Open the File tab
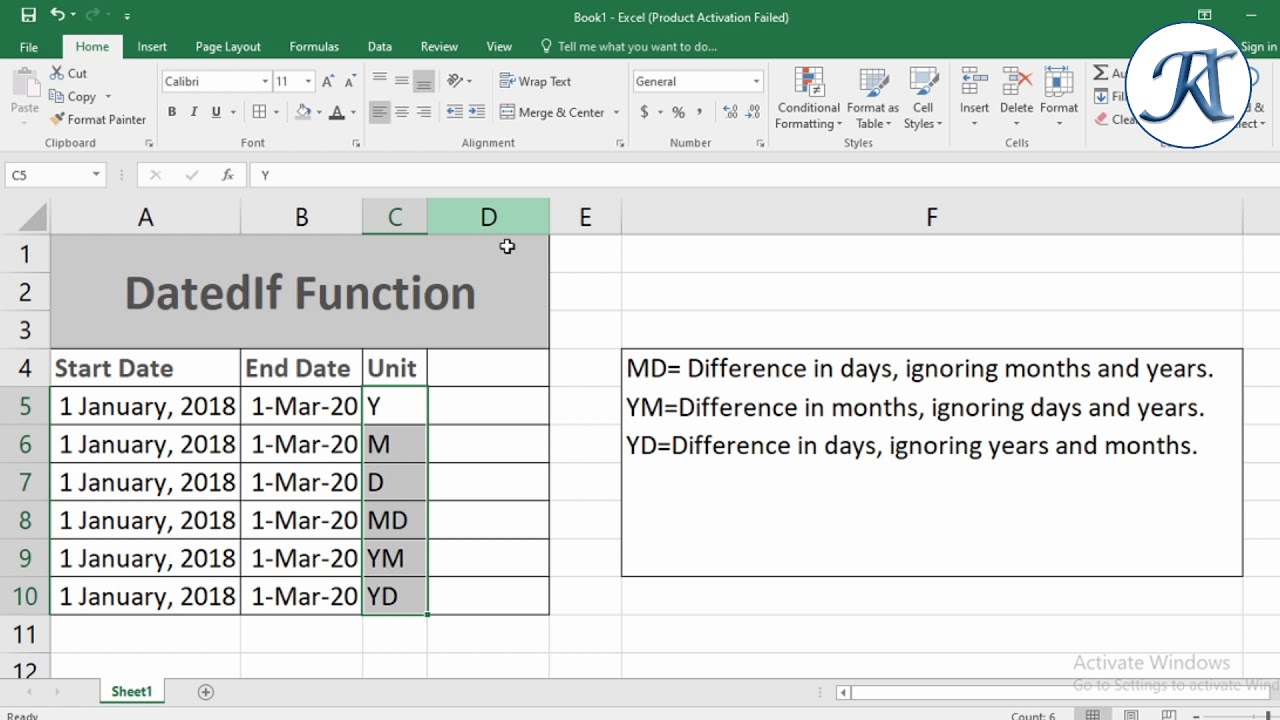 (x=29, y=47)
